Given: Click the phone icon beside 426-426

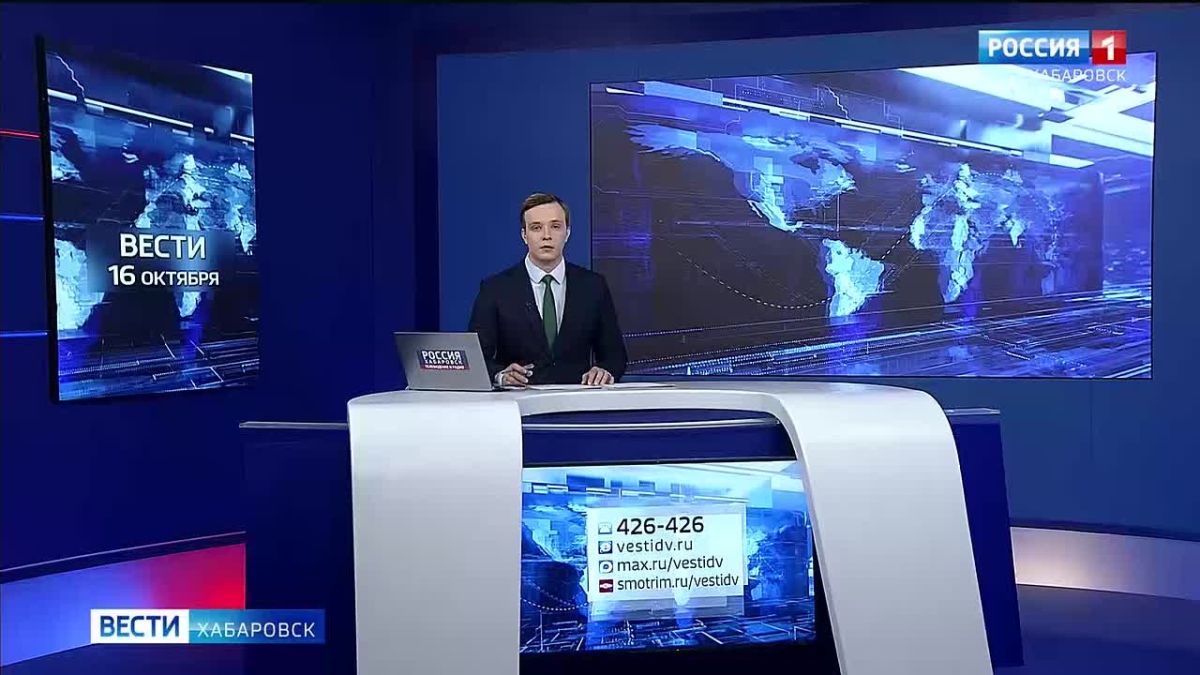Looking at the screenshot, I should coord(605,527).
